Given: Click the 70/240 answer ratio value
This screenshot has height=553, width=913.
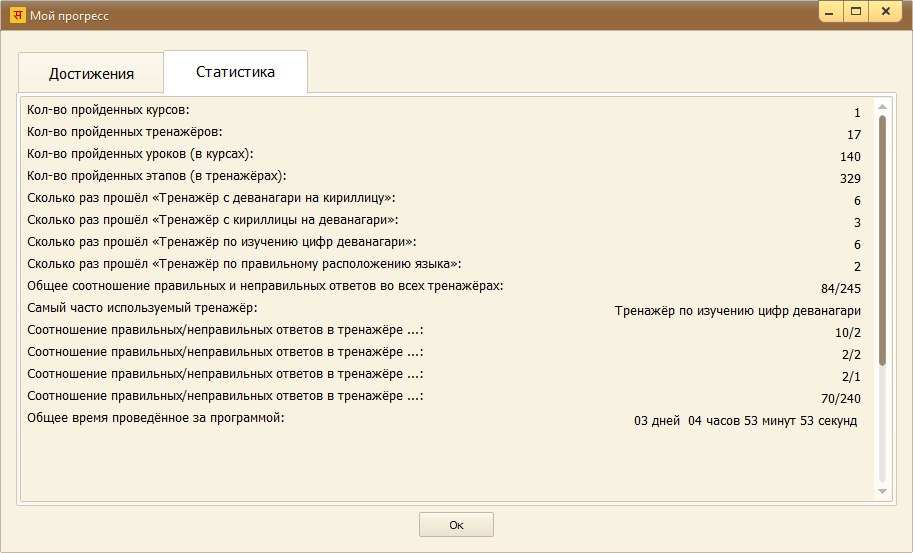Looking at the screenshot, I should tap(840, 399).
